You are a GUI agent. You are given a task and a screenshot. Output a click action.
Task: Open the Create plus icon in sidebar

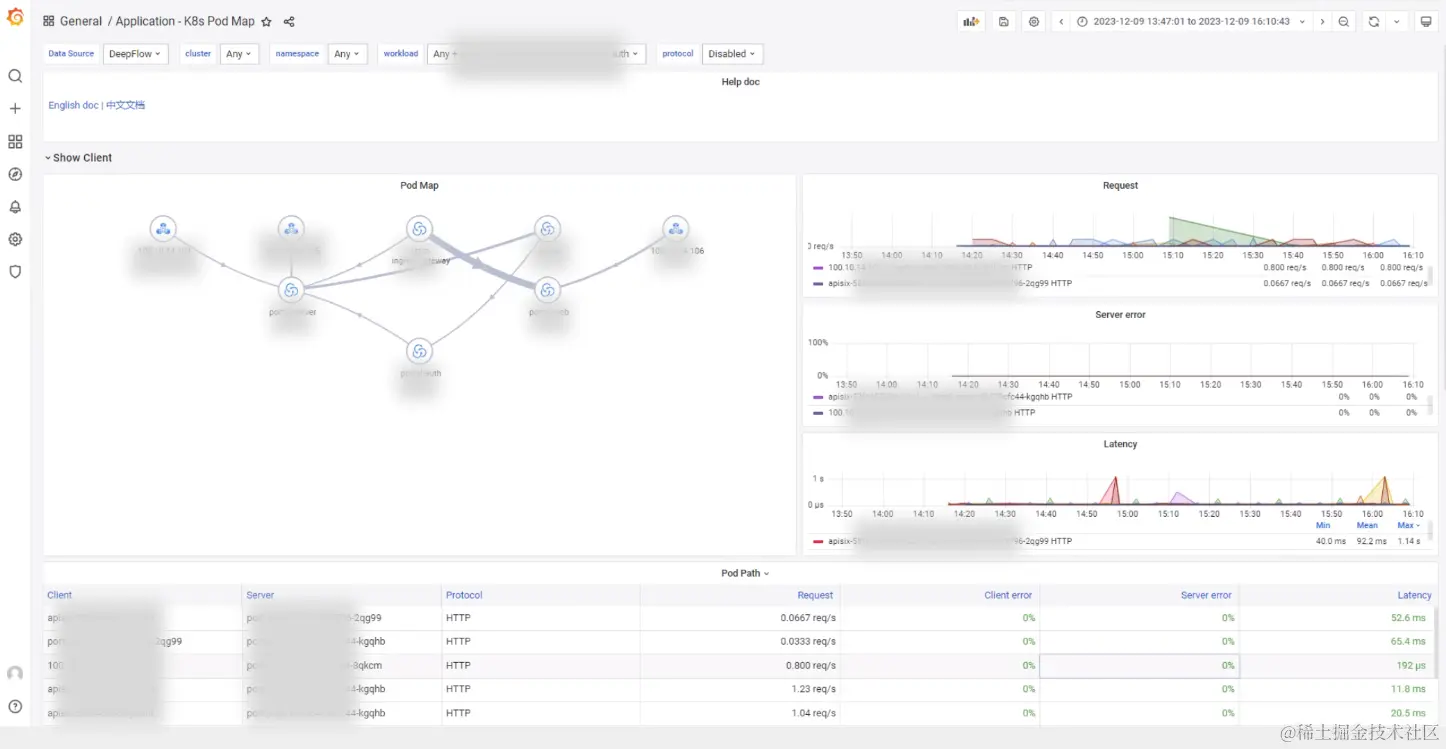click(15, 109)
